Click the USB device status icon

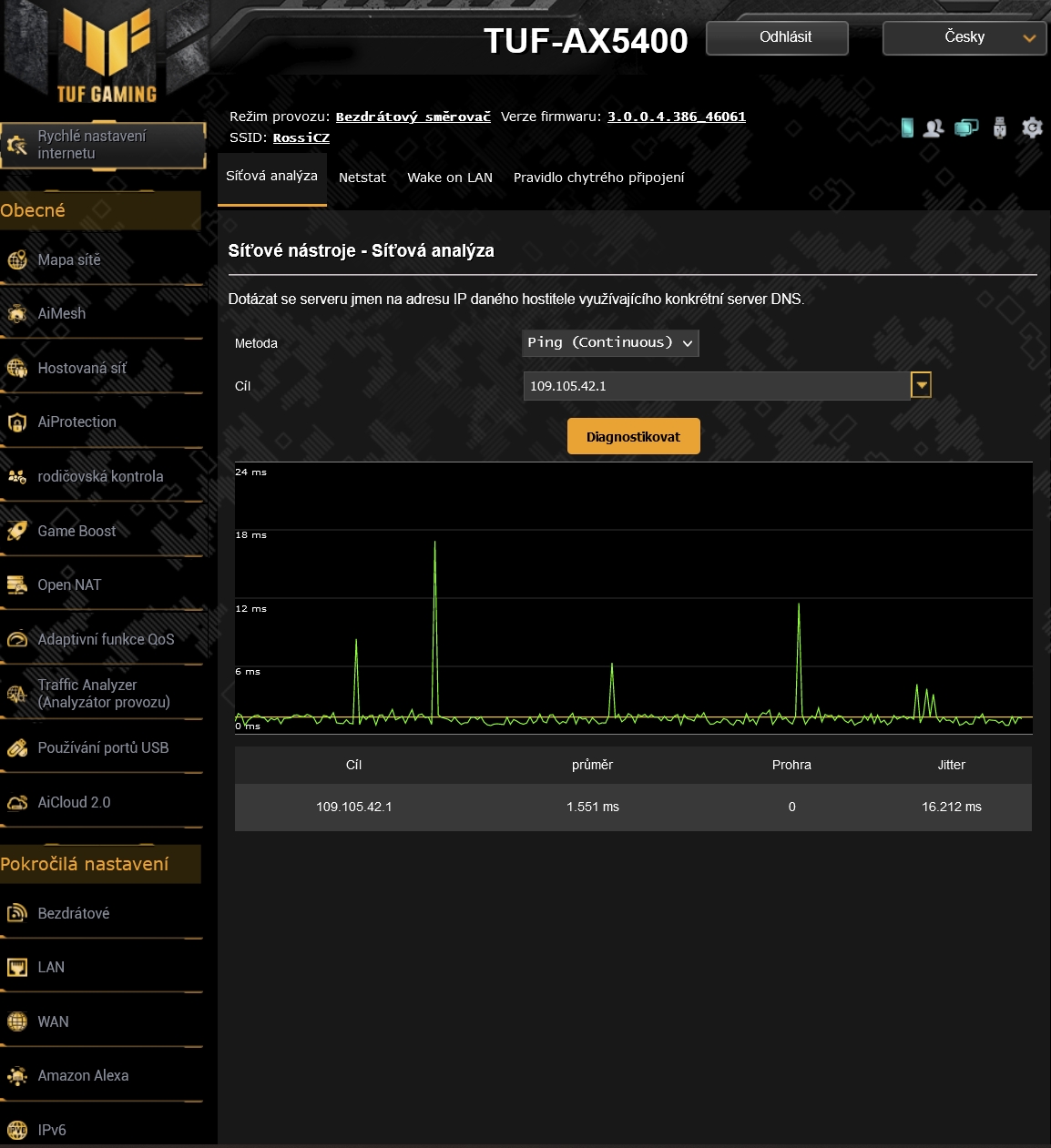(x=1000, y=128)
